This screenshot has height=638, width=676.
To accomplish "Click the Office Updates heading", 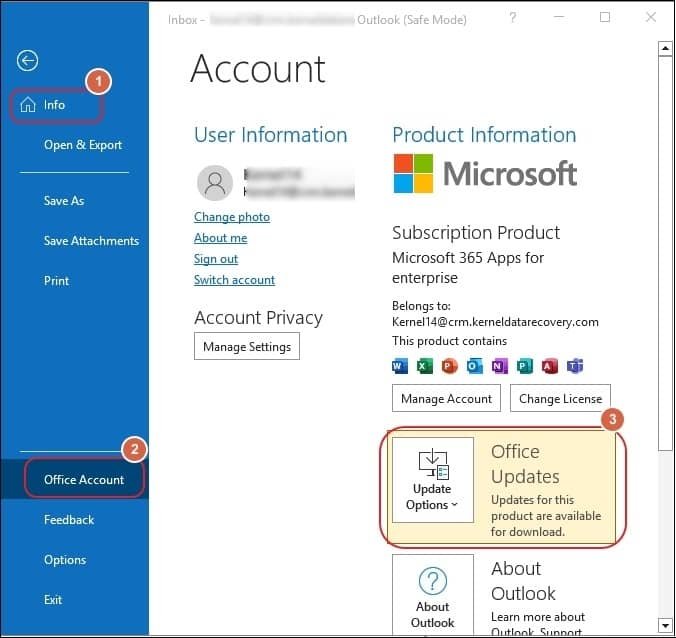I will [525, 464].
